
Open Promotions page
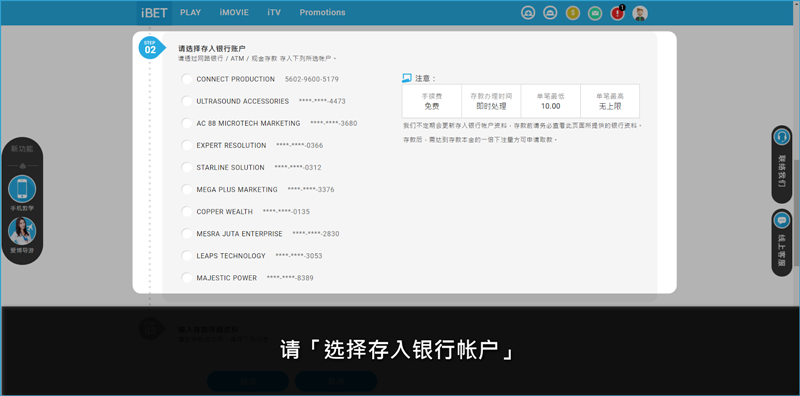pyautogui.click(x=322, y=13)
